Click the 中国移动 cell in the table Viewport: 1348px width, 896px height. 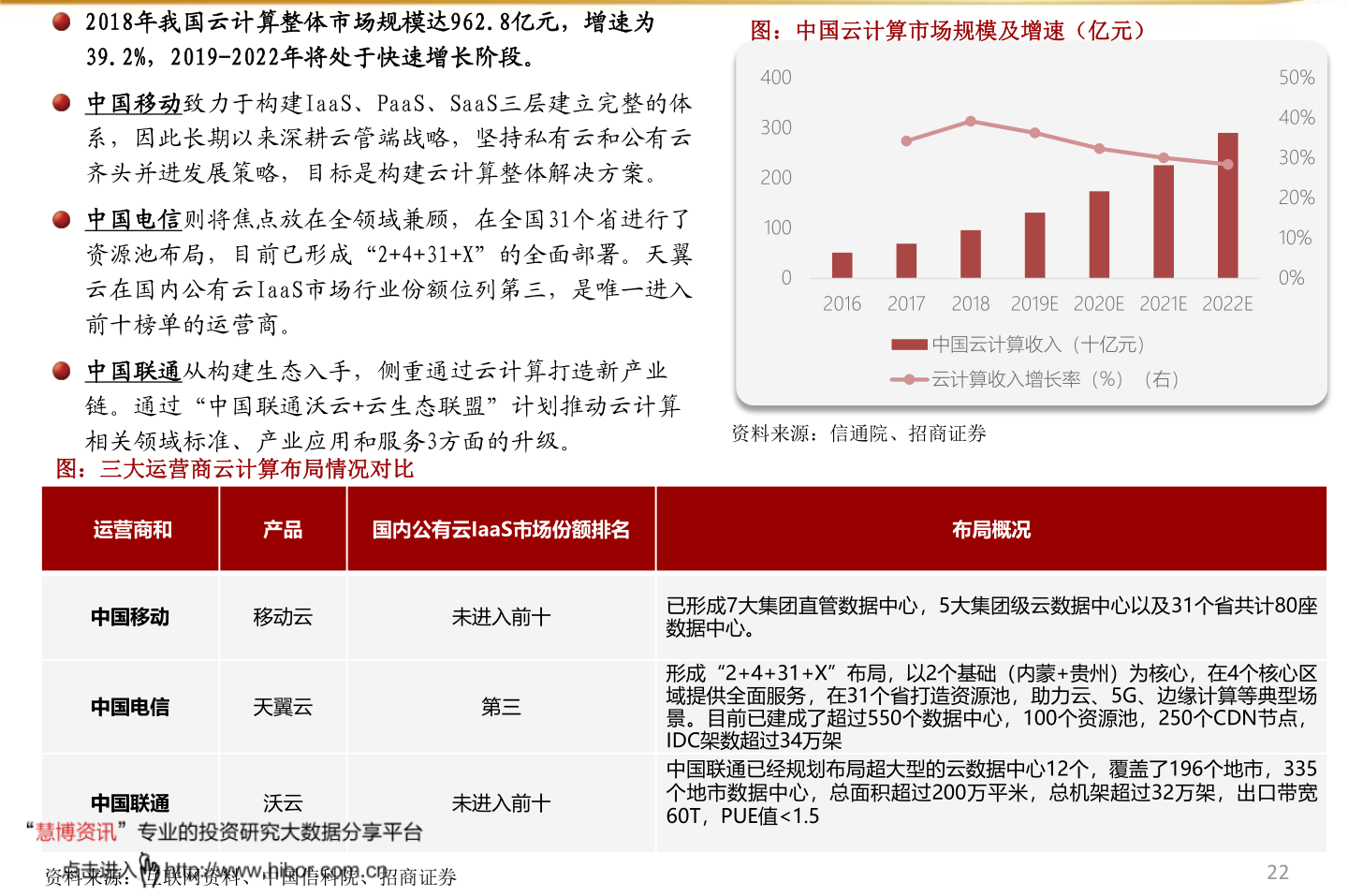(x=130, y=617)
